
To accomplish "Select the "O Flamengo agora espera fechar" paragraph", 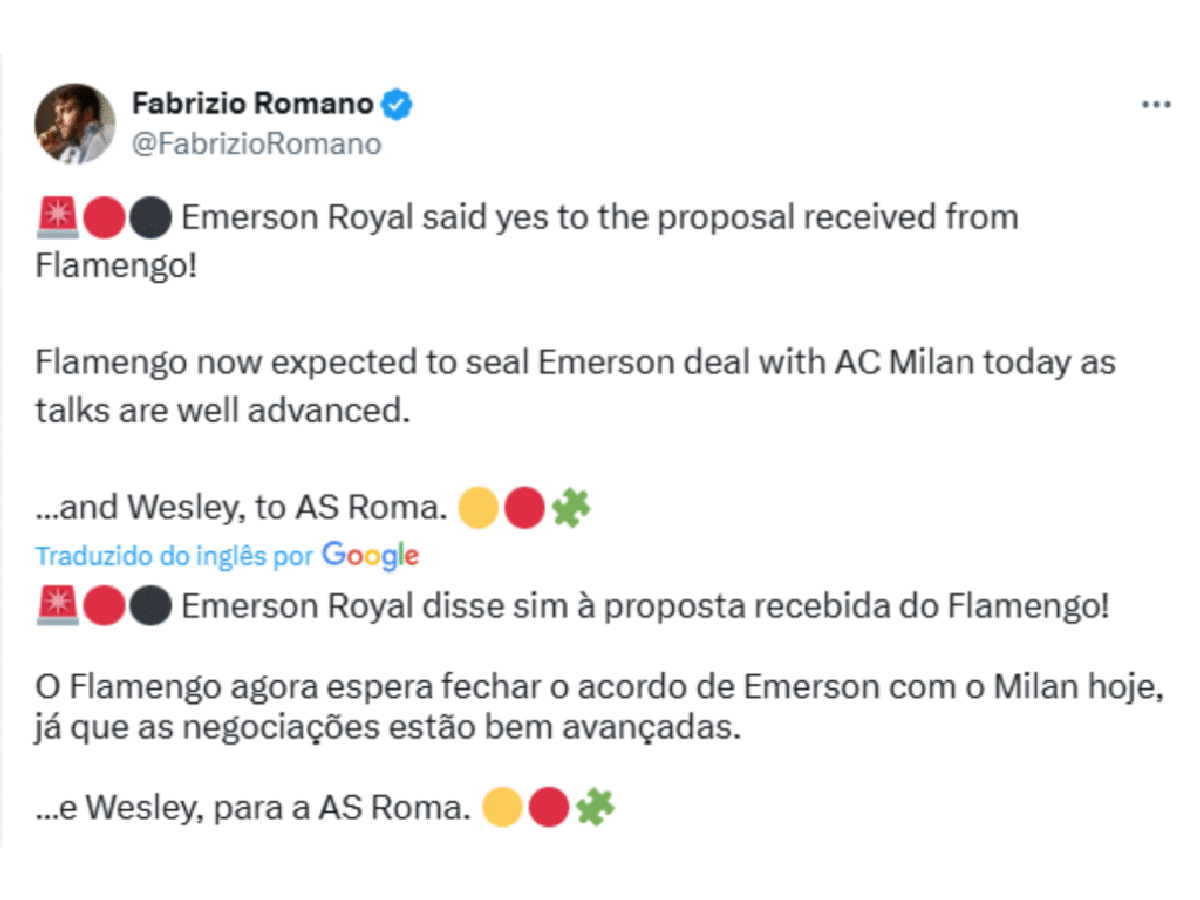I will (600, 707).
